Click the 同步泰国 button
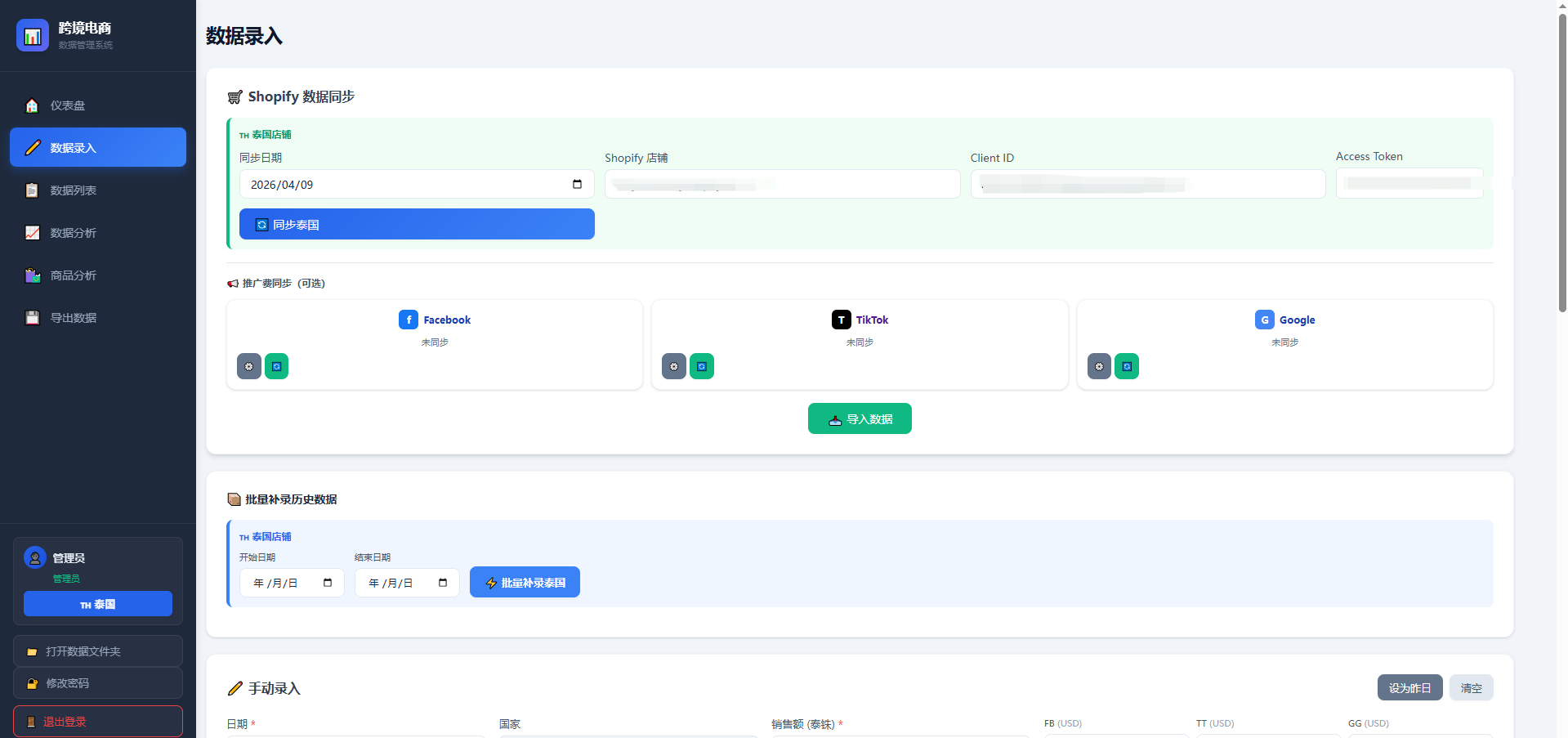This screenshot has width=1568, height=738. [x=417, y=224]
